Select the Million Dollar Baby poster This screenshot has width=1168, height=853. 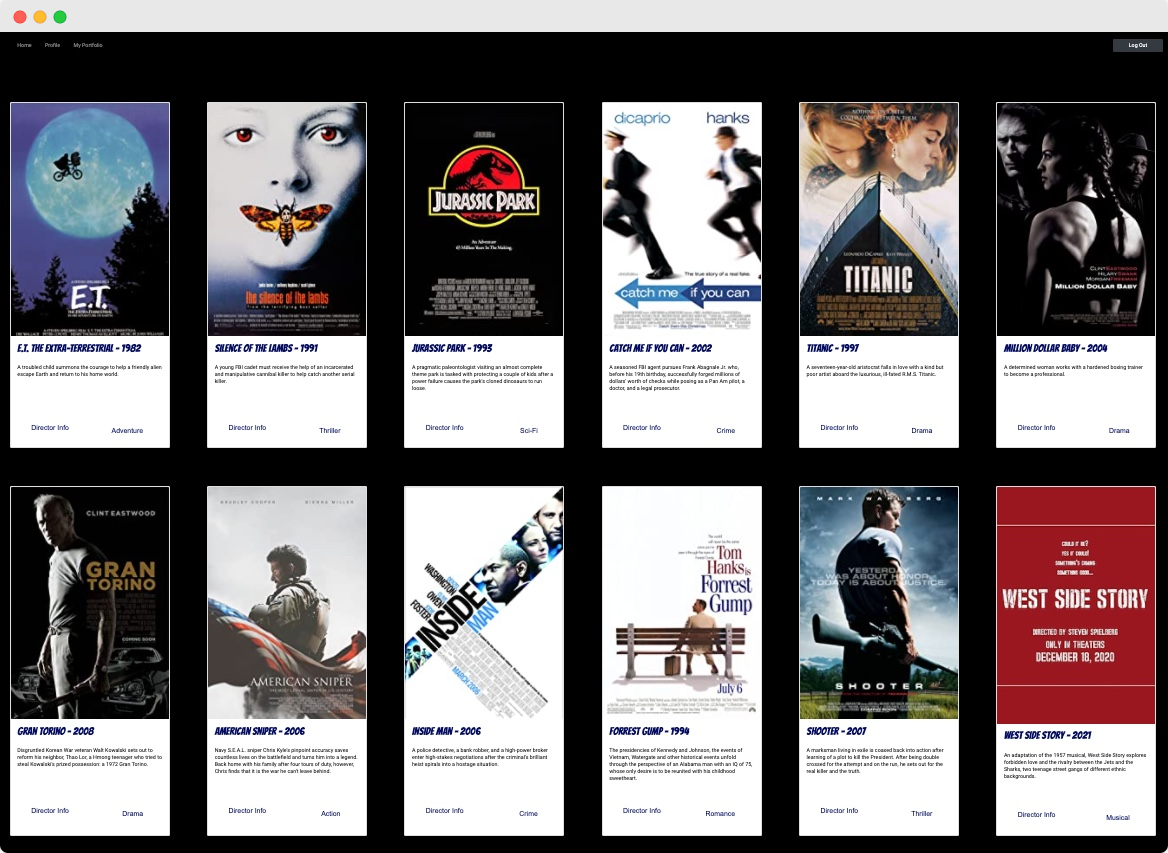coord(1076,219)
